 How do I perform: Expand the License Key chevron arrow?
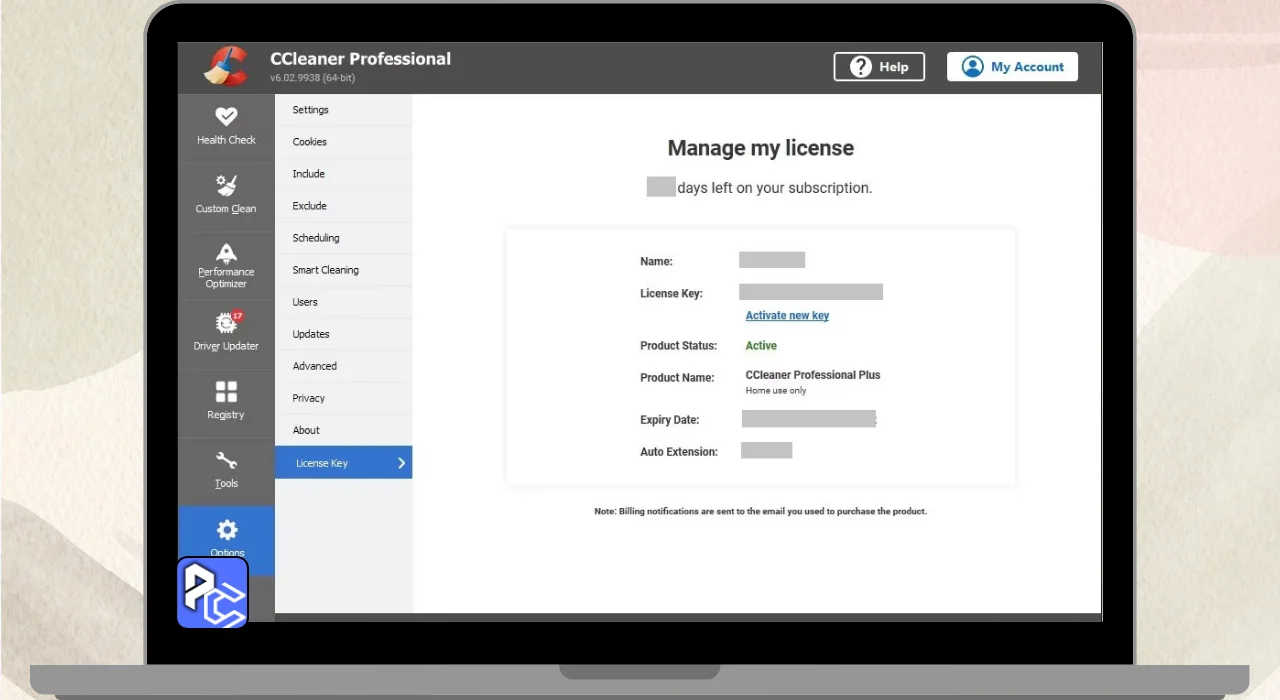click(x=401, y=463)
